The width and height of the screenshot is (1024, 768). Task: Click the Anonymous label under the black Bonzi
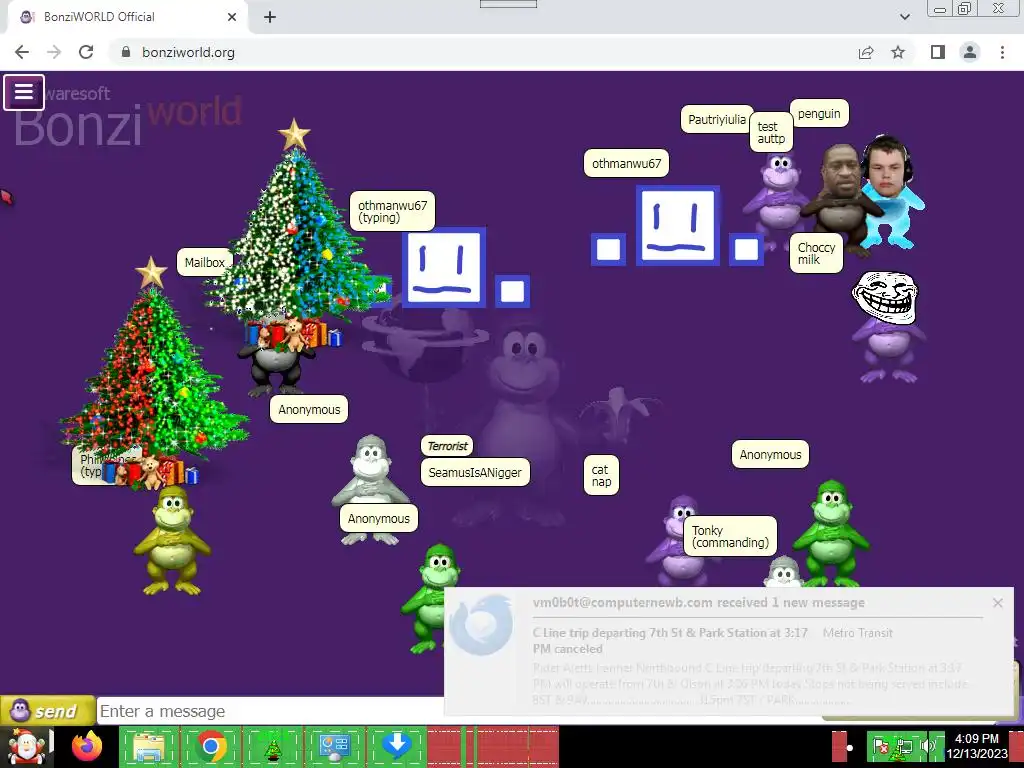(309, 409)
